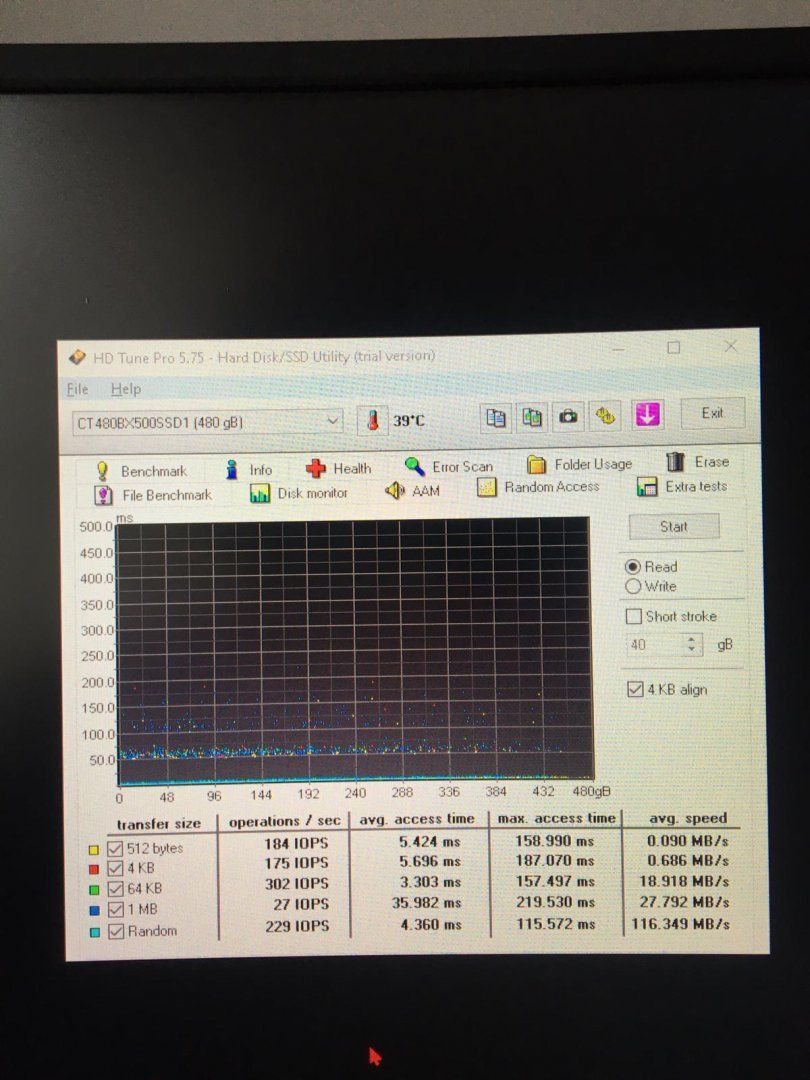The height and width of the screenshot is (1080, 810).
Task: Click the 187.070 ms max access time
Action: tap(554, 860)
